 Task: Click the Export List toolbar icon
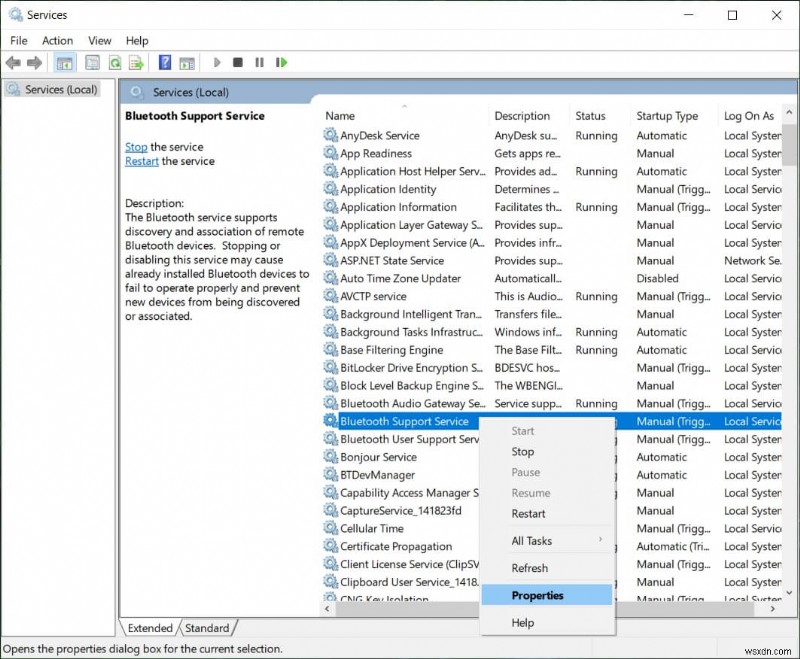[x=137, y=62]
